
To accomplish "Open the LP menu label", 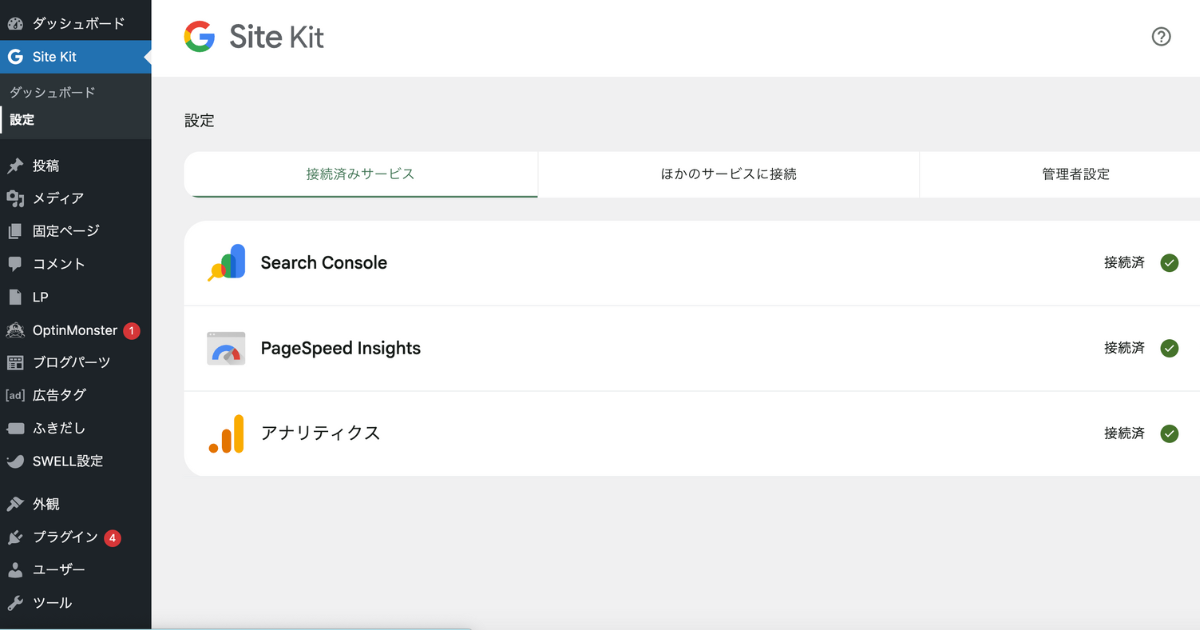I will (x=40, y=297).
